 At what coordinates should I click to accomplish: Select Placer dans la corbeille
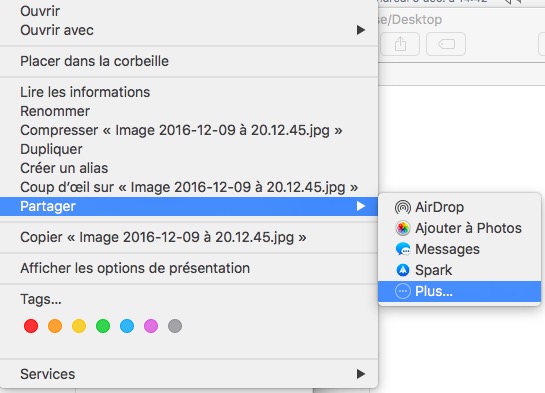pos(189,61)
